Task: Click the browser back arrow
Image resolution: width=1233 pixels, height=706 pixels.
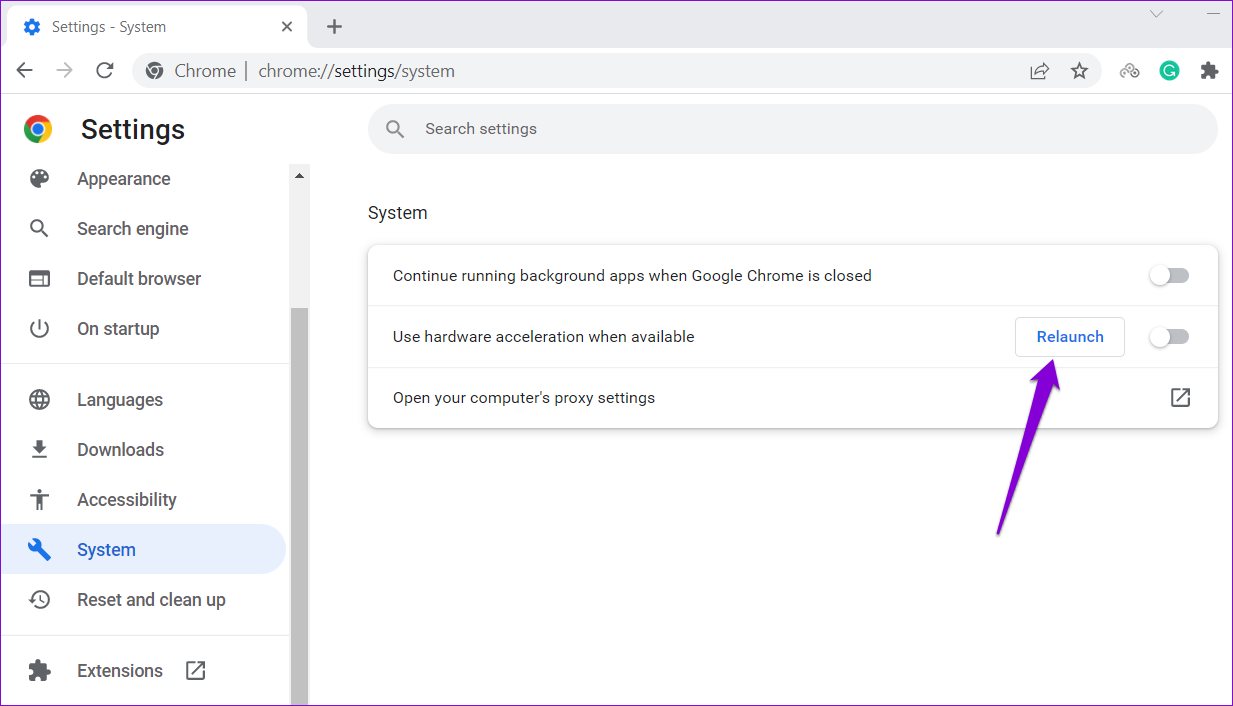Action: (x=25, y=70)
